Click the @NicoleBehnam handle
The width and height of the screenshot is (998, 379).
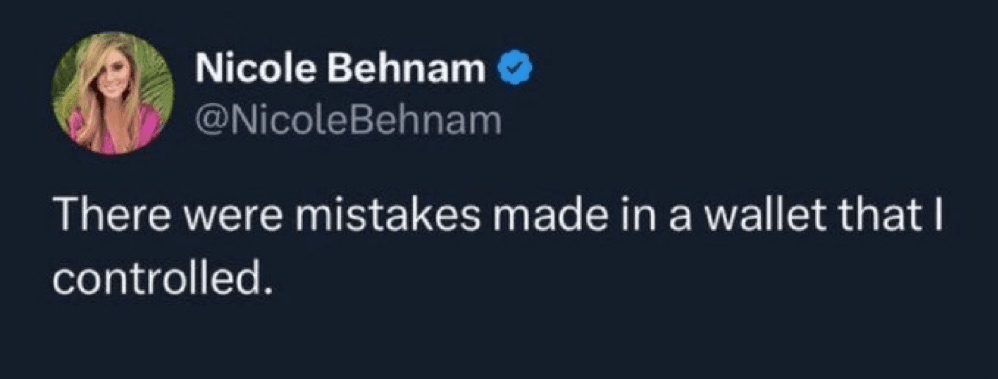pos(349,119)
